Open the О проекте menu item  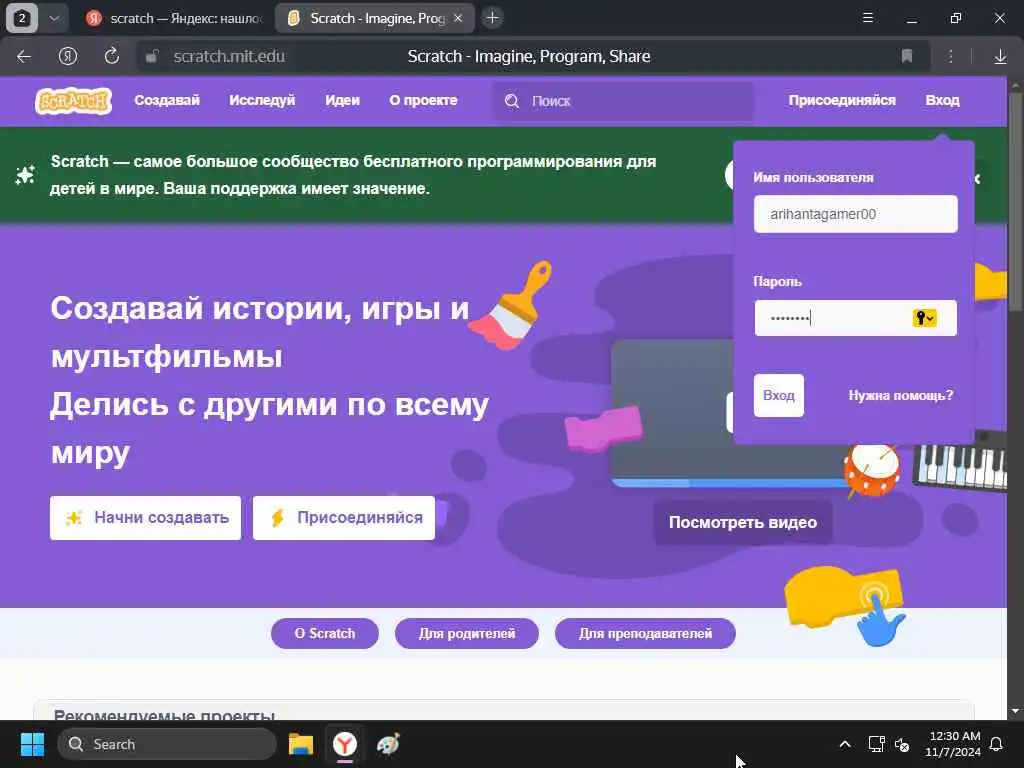point(423,101)
